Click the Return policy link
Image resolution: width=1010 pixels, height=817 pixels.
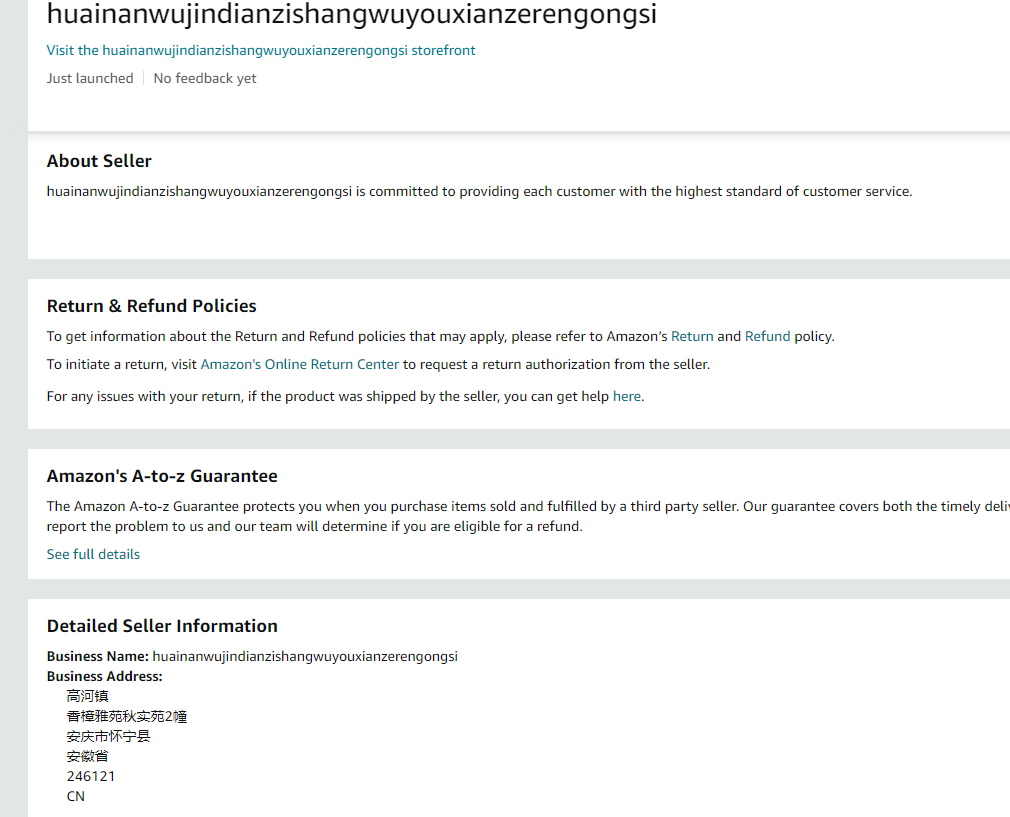coord(692,336)
